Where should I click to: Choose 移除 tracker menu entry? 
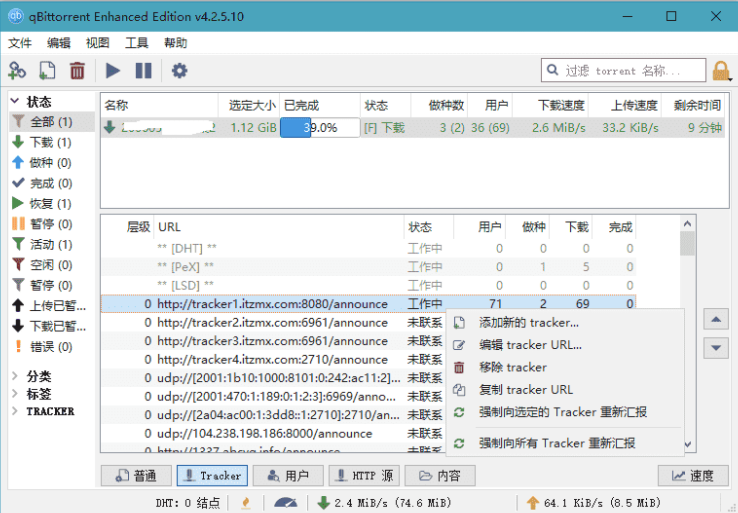565,368
